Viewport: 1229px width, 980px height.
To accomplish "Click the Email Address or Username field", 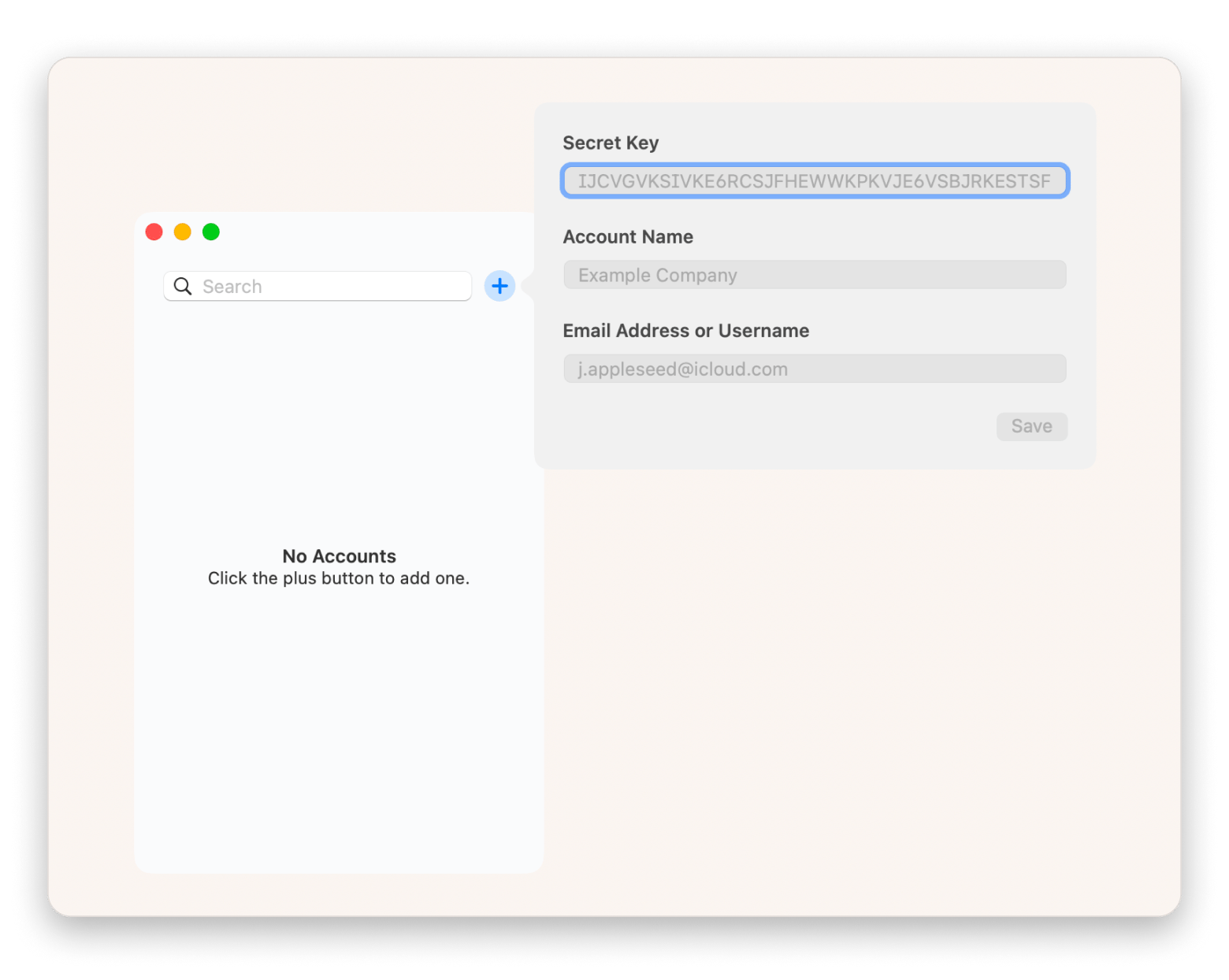I will (x=815, y=369).
